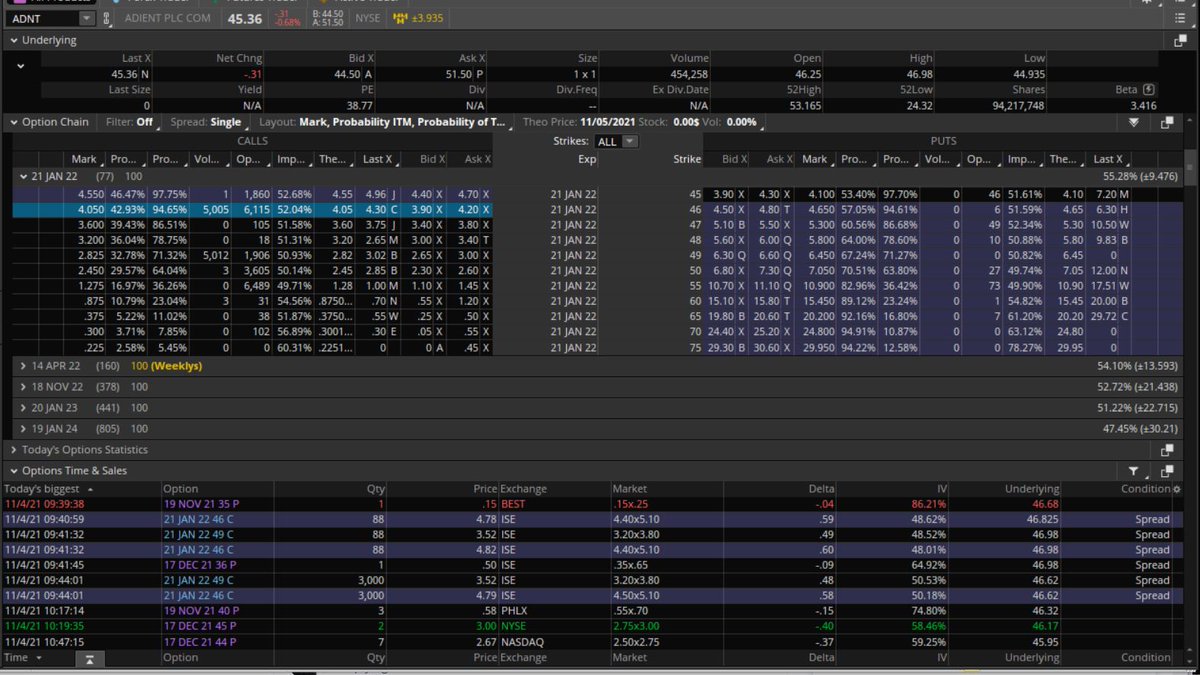Expand the 19 JAN 24 expiration

23,428
